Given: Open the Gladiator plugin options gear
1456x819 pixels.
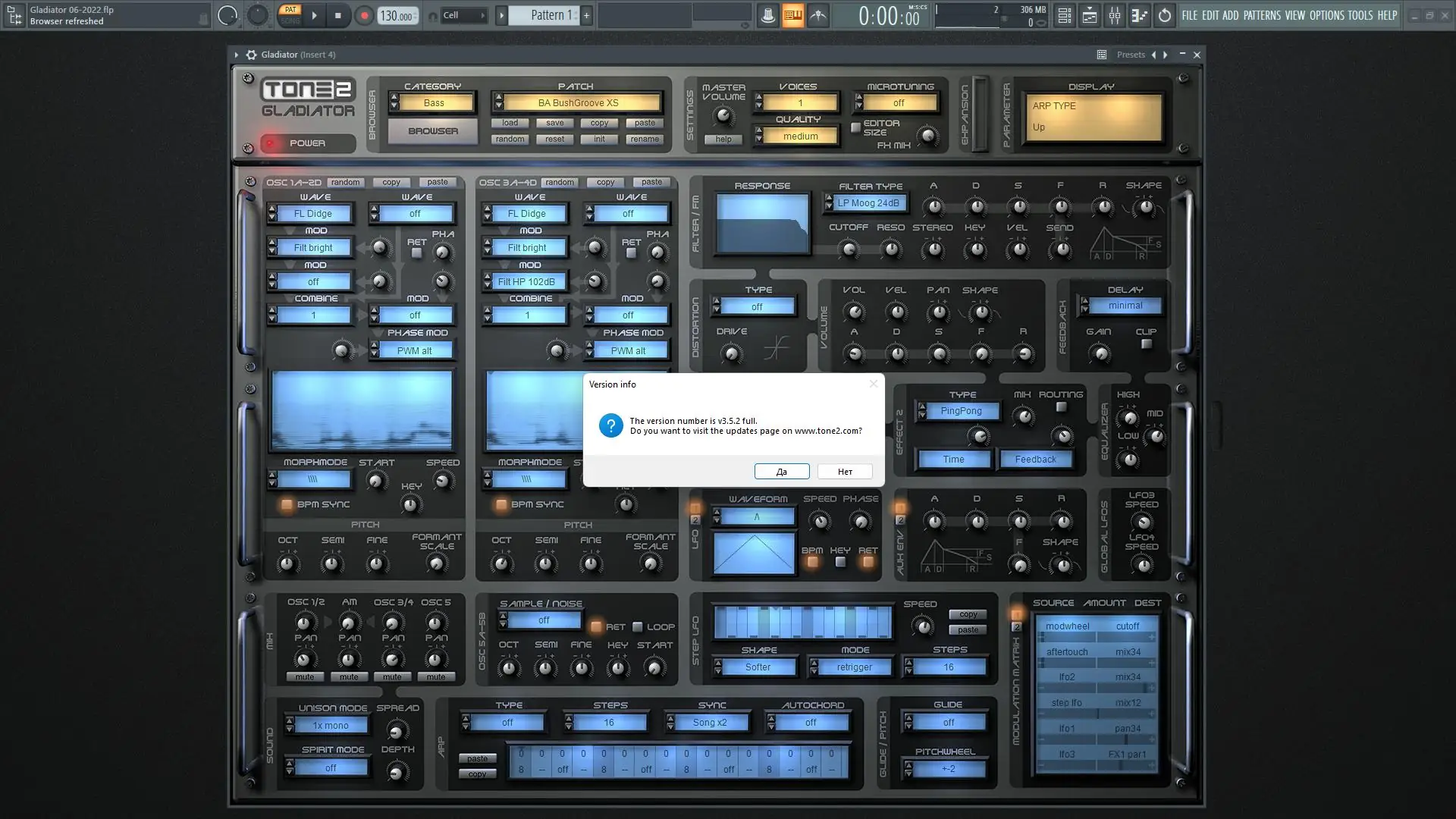Looking at the screenshot, I should (251, 55).
